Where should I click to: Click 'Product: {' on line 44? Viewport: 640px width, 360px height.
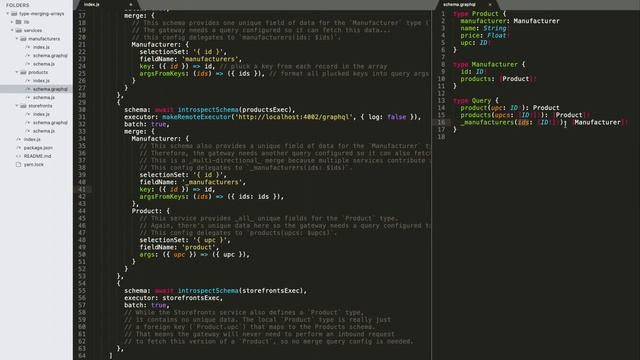pyautogui.click(x=151, y=211)
